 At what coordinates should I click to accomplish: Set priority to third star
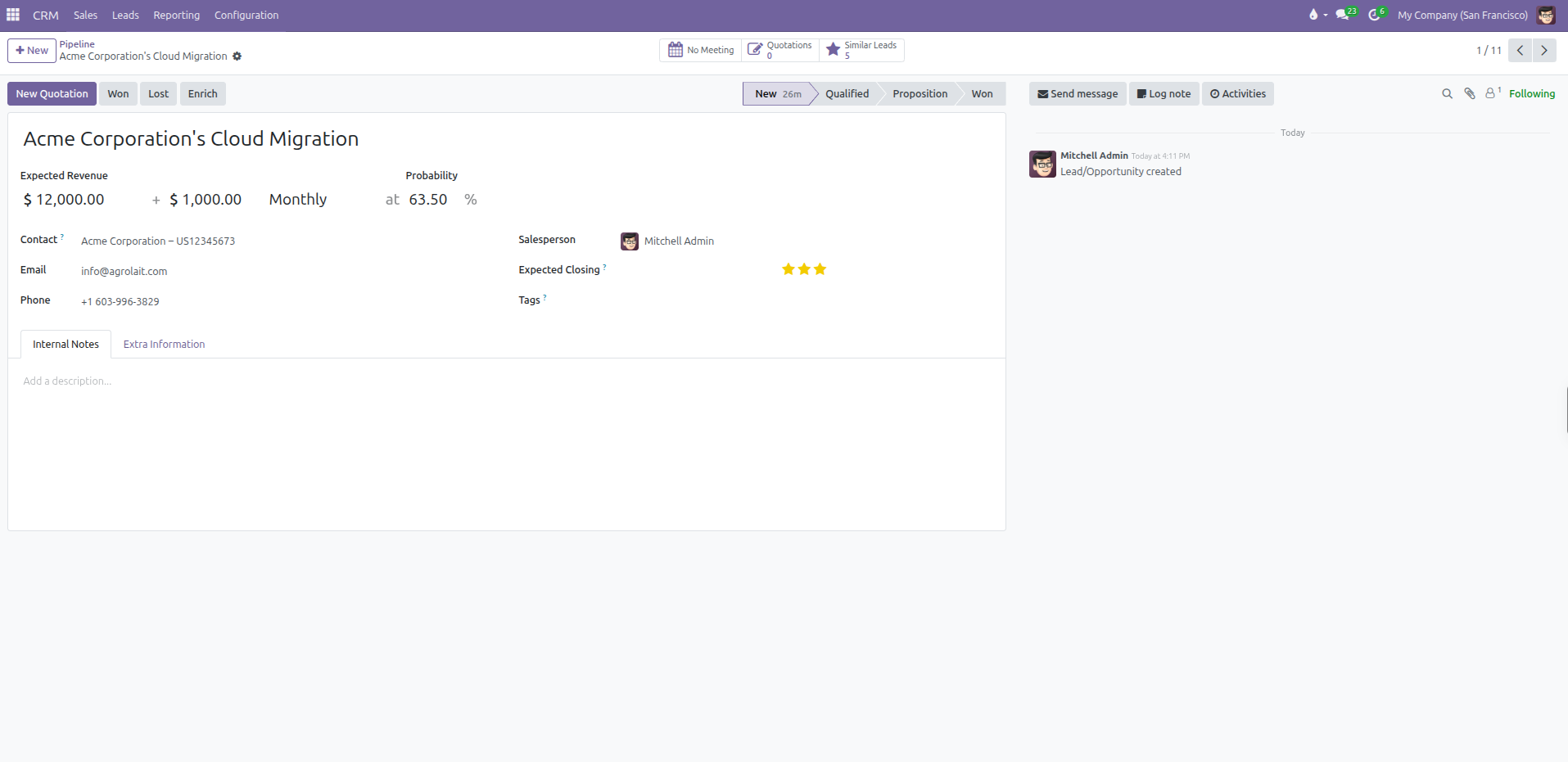pyautogui.click(x=820, y=269)
